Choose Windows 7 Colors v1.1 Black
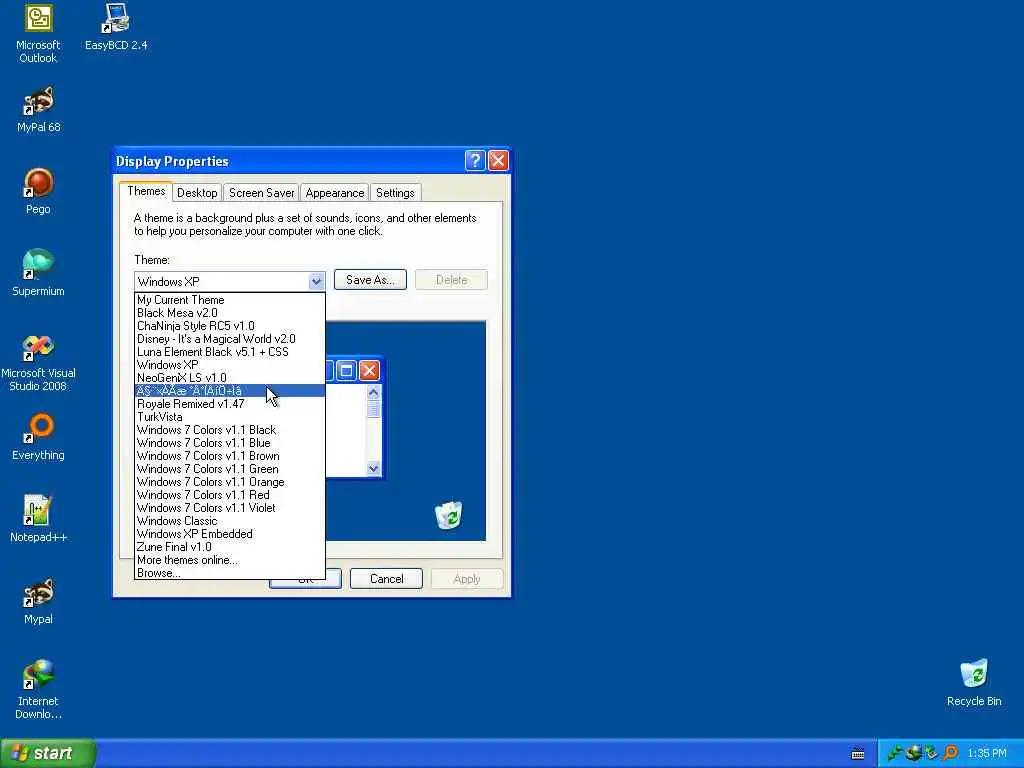The image size is (1024, 768). pos(229,430)
